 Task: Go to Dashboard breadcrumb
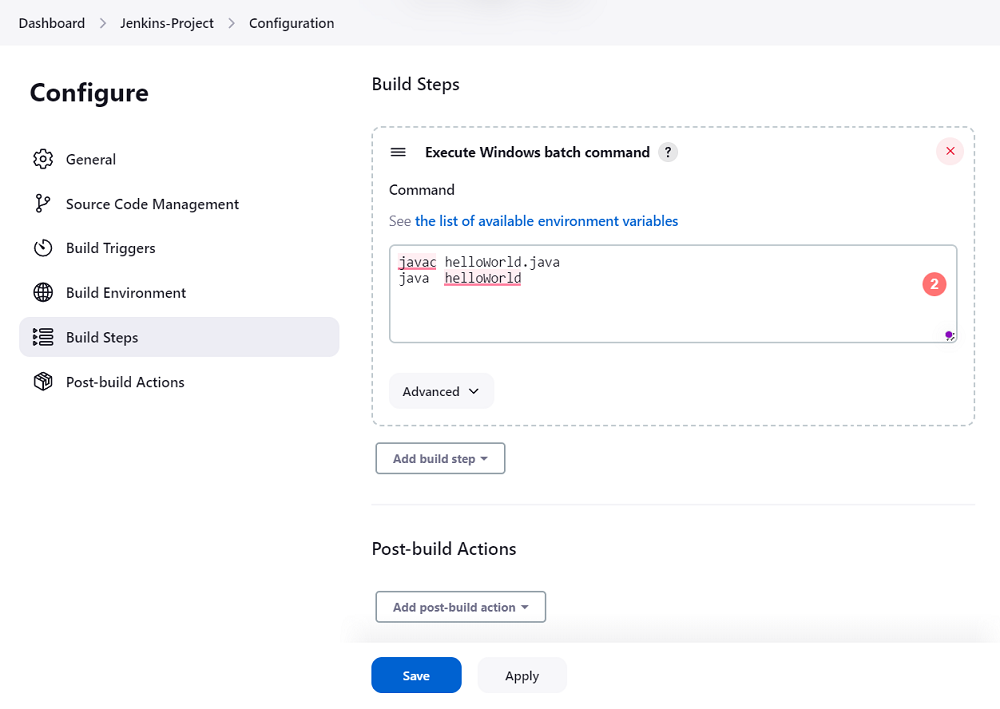52,23
